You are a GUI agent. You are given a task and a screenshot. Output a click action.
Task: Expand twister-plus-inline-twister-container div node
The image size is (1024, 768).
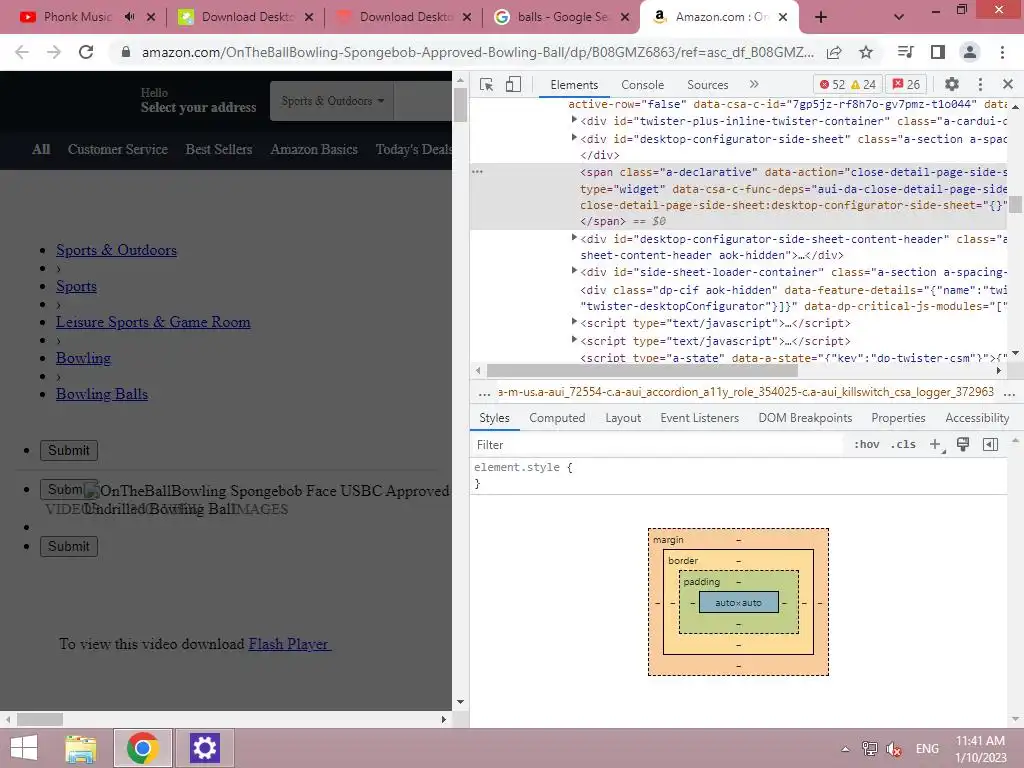click(574, 120)
